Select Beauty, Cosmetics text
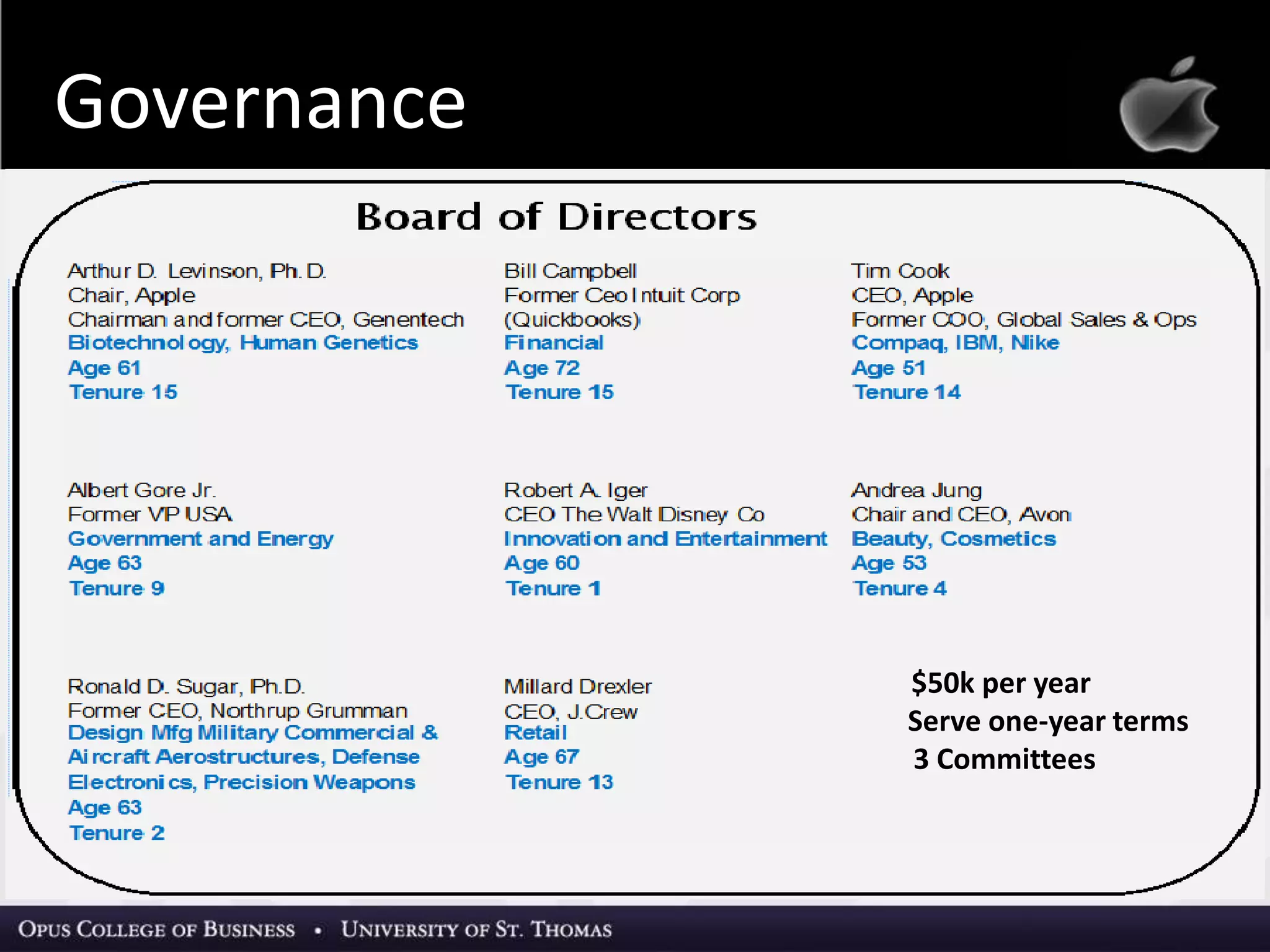This screenshot has height=952, width=1270. [x=954, y=539]
